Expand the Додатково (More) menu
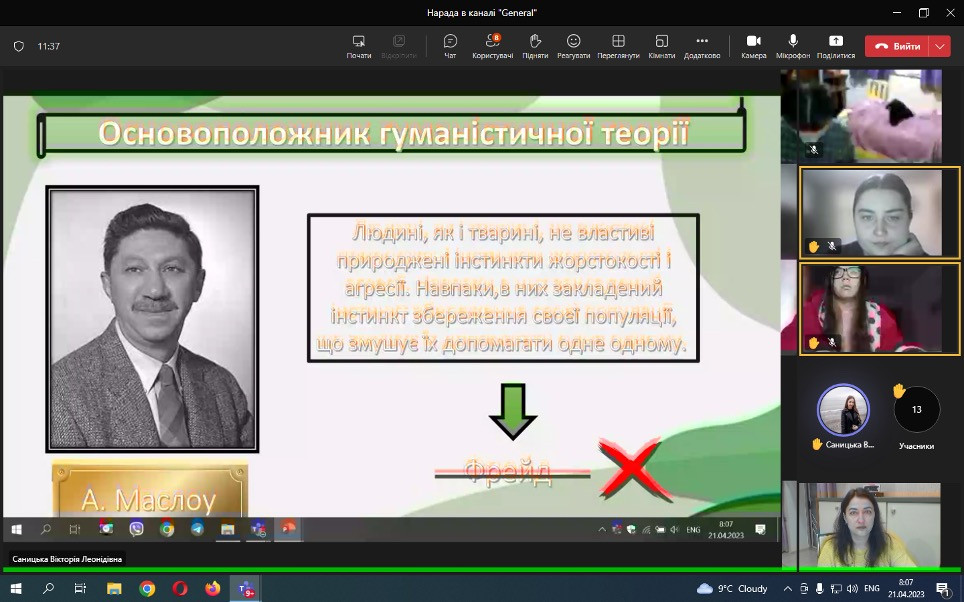This screenshot has width=964, height=602. [702, 46]
